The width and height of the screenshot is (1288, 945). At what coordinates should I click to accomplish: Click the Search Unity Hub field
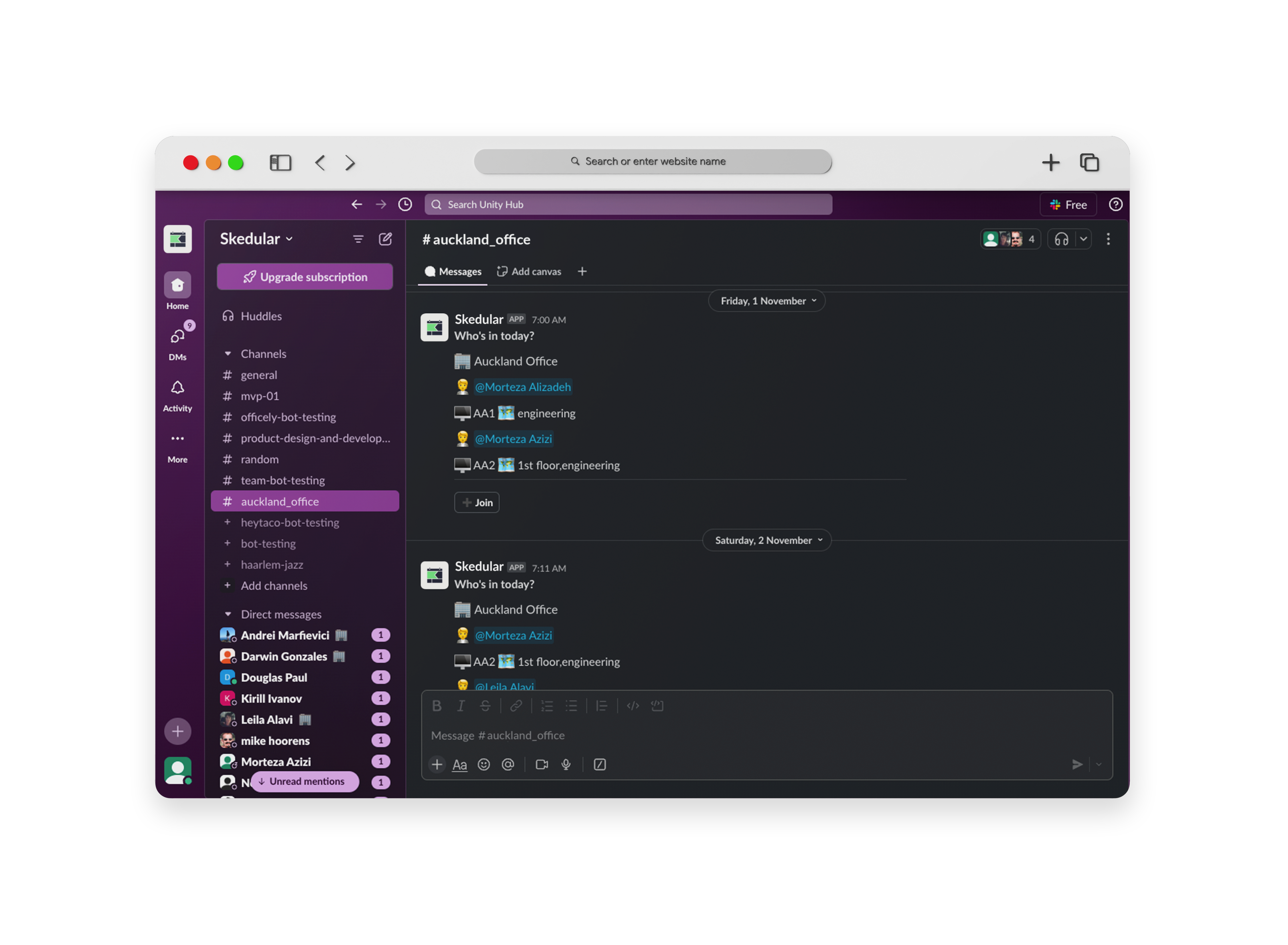click(x=628, y=204)
